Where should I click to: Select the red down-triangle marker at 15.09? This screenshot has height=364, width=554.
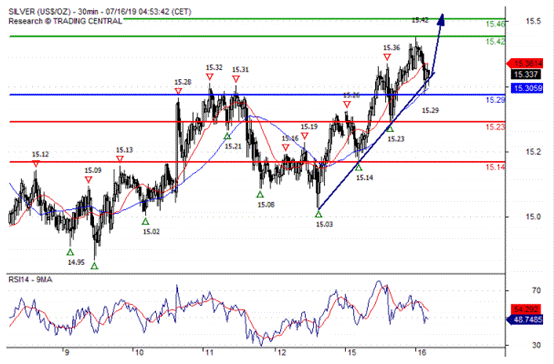tap(88, 180)
